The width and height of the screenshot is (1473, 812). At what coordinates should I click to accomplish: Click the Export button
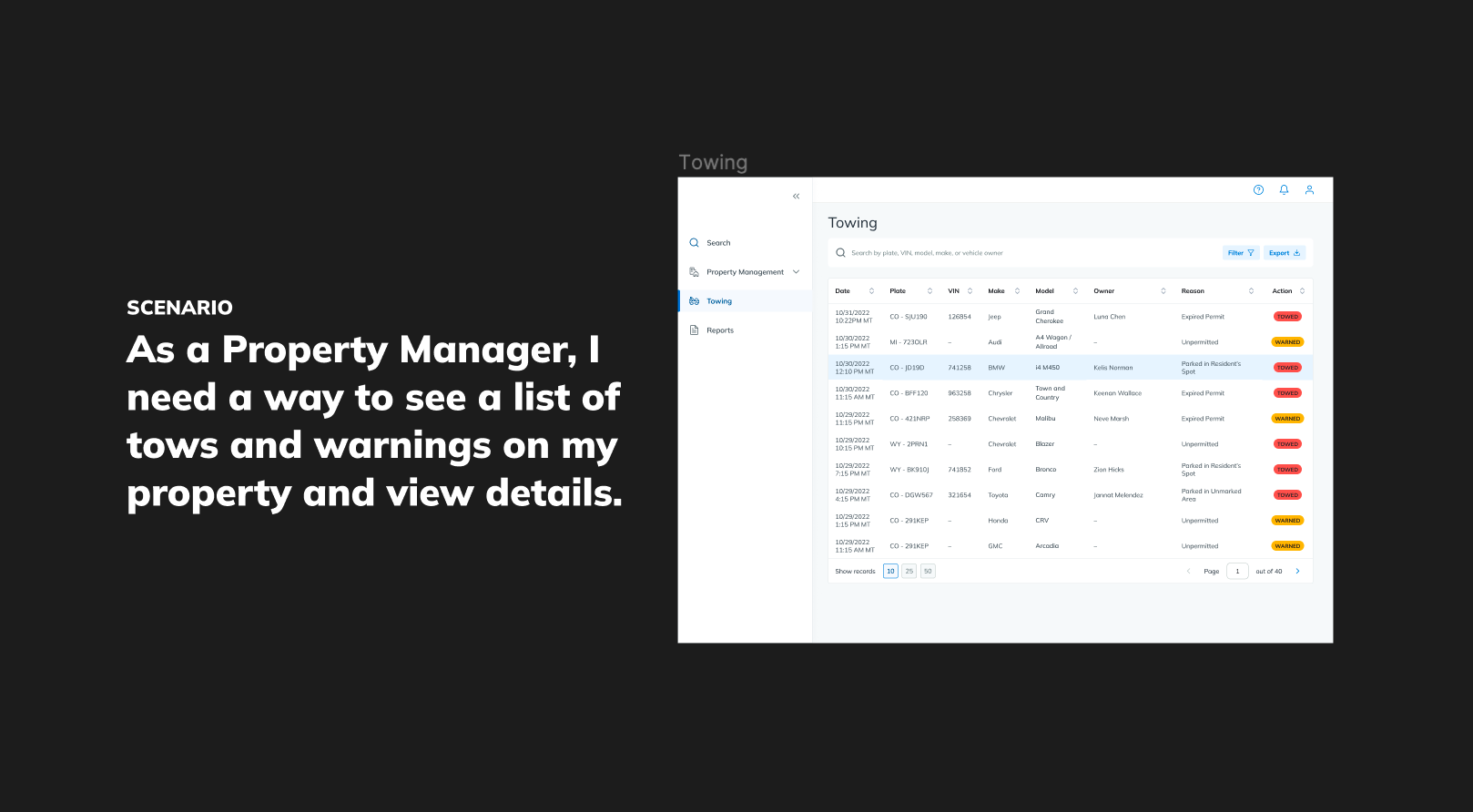pos(1285,253)
